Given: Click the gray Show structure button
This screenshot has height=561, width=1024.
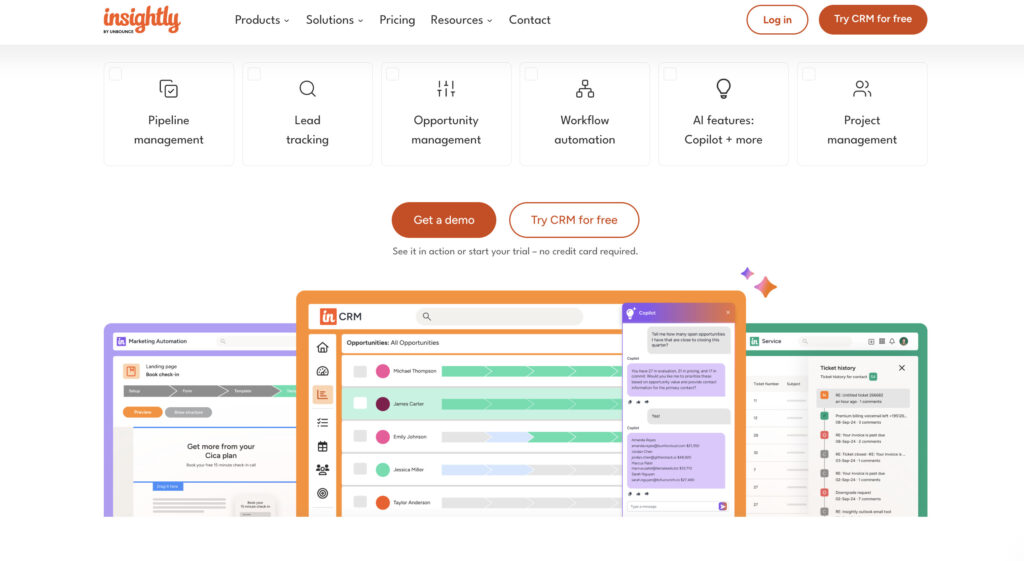Looking at the screenshot, I should (188, 412).
